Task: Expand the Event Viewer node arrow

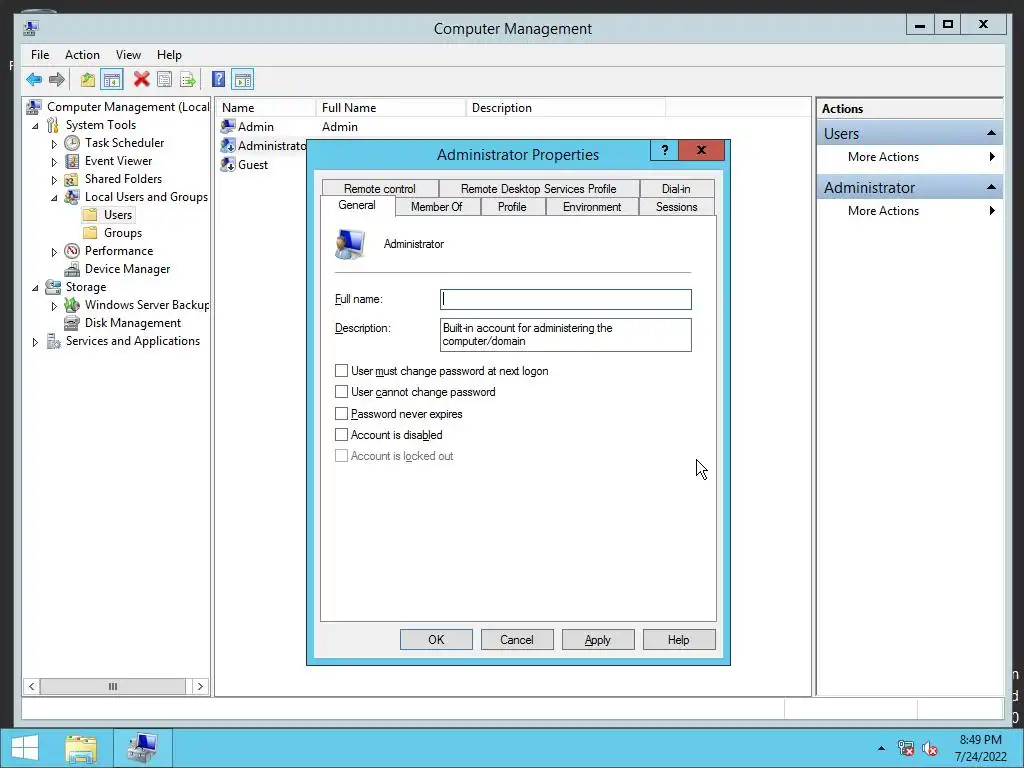Action: (x=54, y=162)
